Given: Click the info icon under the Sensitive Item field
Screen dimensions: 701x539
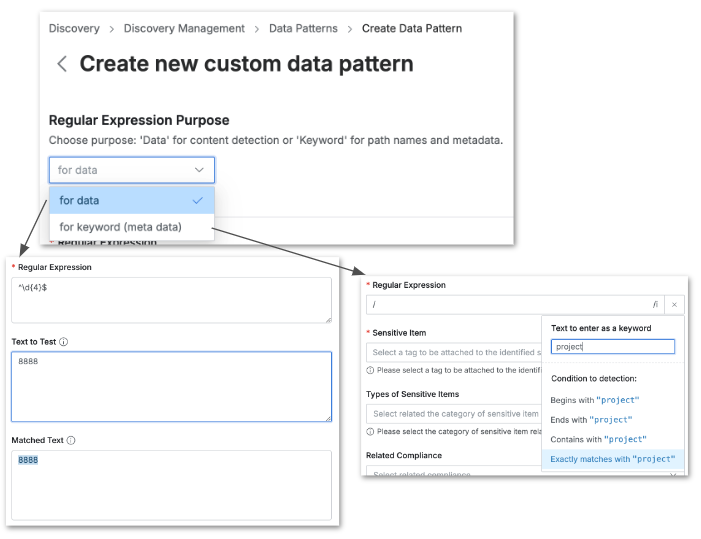Looking at the screenshot, I should coord(370,370).
